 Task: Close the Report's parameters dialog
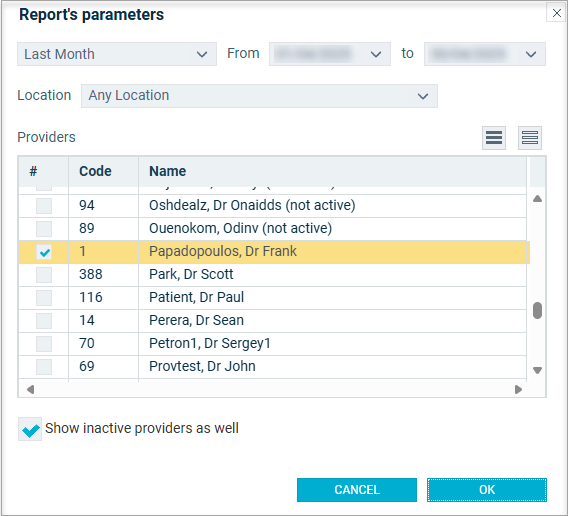tap(556, 13)
